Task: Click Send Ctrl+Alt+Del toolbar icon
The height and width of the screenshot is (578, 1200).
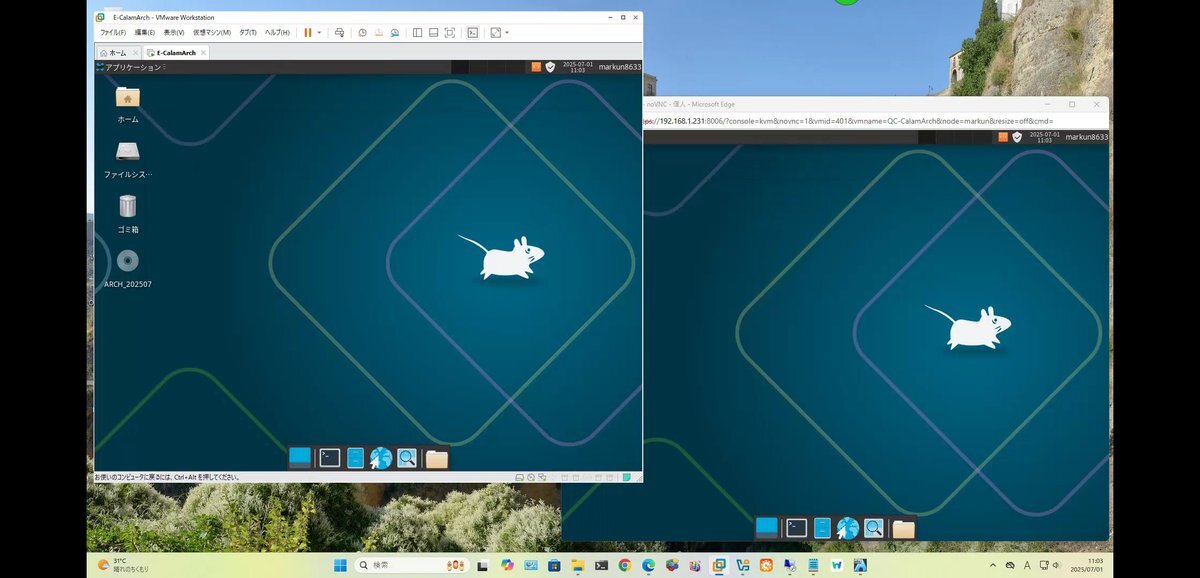Action: coord(339,32)
